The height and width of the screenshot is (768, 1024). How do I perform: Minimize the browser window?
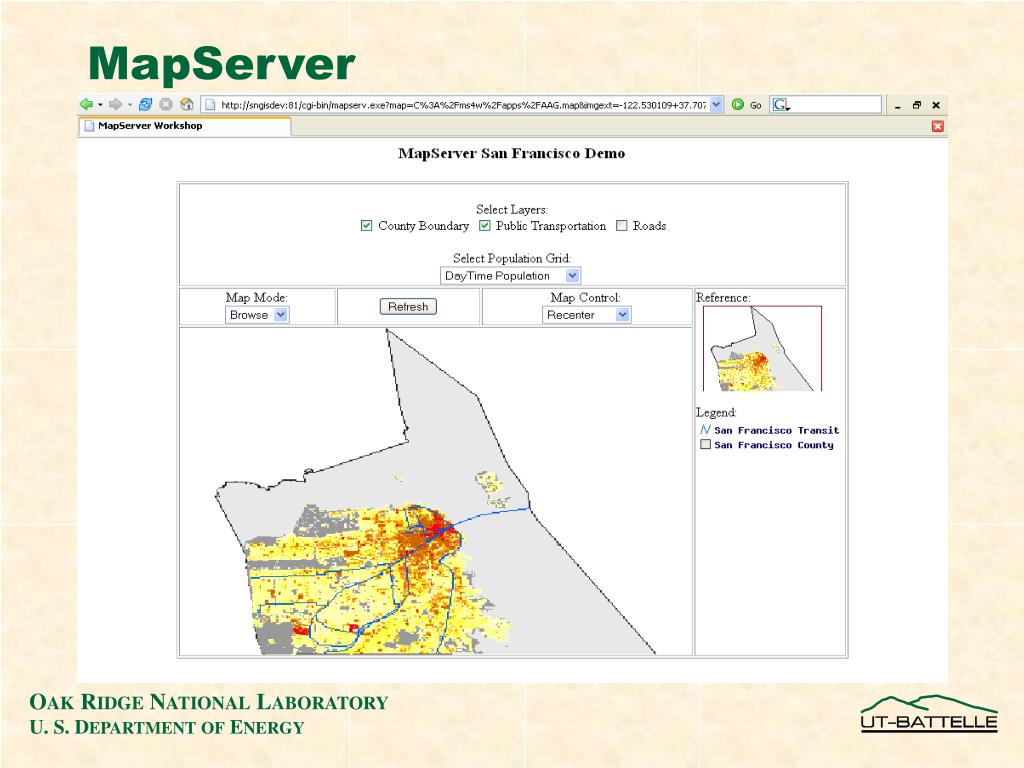point(898,105)
